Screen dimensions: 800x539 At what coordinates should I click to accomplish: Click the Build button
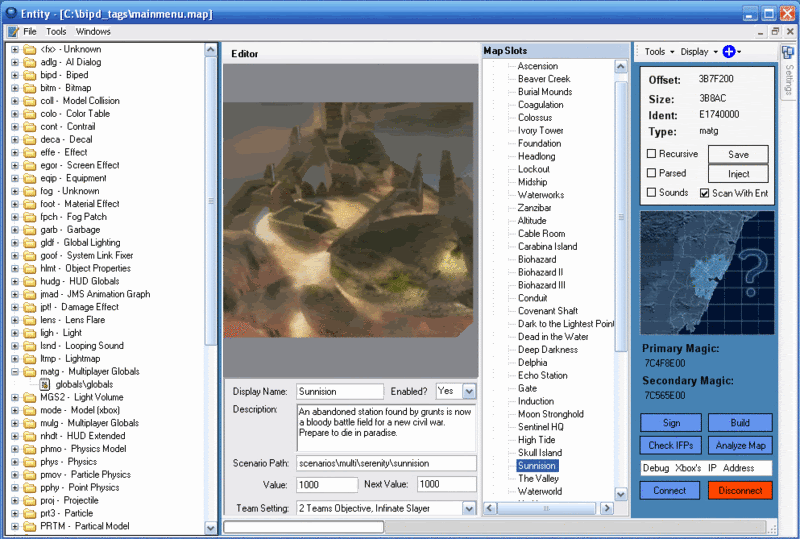pyautogui.click(x=740, y=423)
